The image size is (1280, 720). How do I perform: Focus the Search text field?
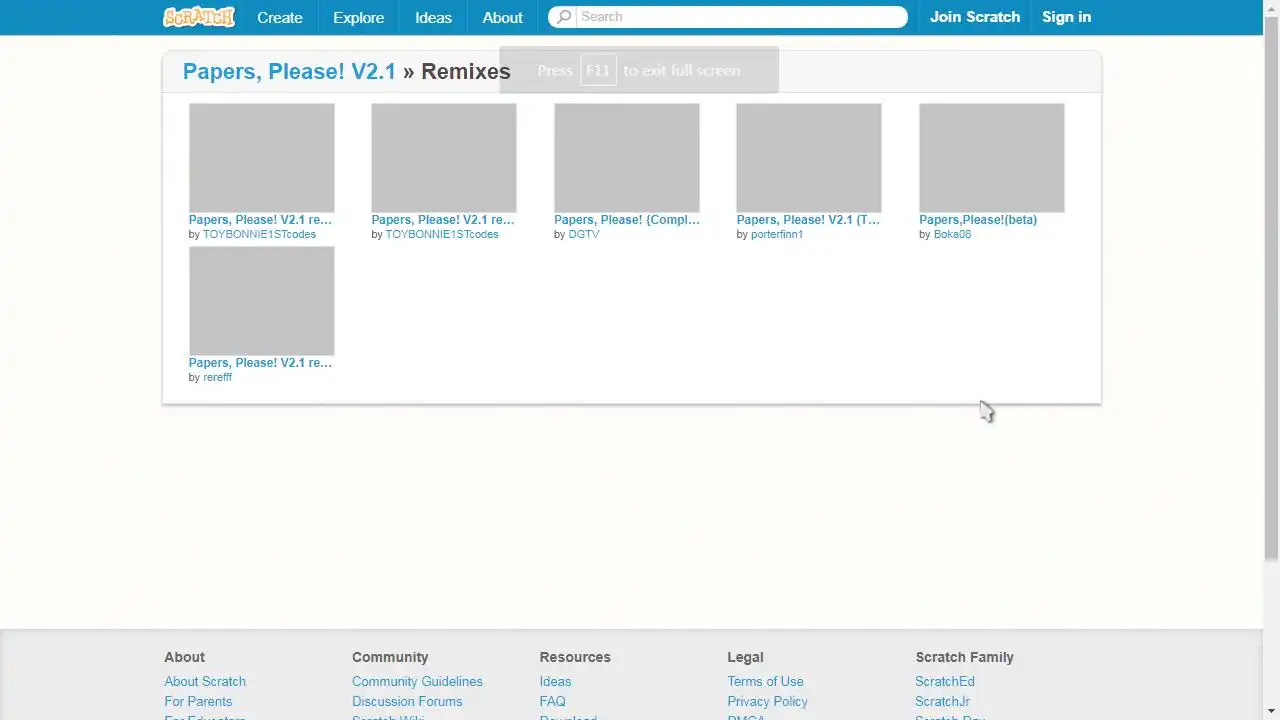[x=740, y=17]
